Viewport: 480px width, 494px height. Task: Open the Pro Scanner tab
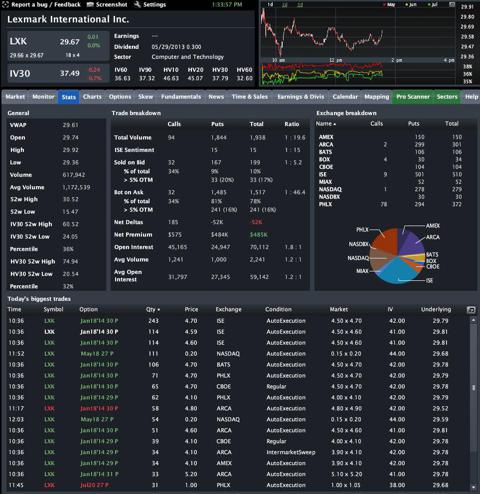click(x=413, y=97)
